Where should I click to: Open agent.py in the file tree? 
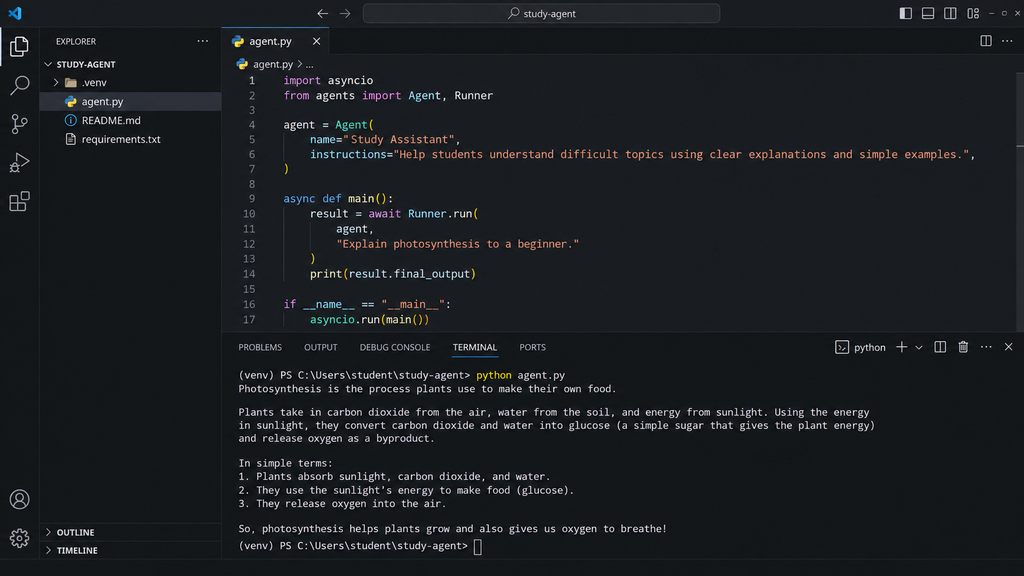[x=131, y=101]
